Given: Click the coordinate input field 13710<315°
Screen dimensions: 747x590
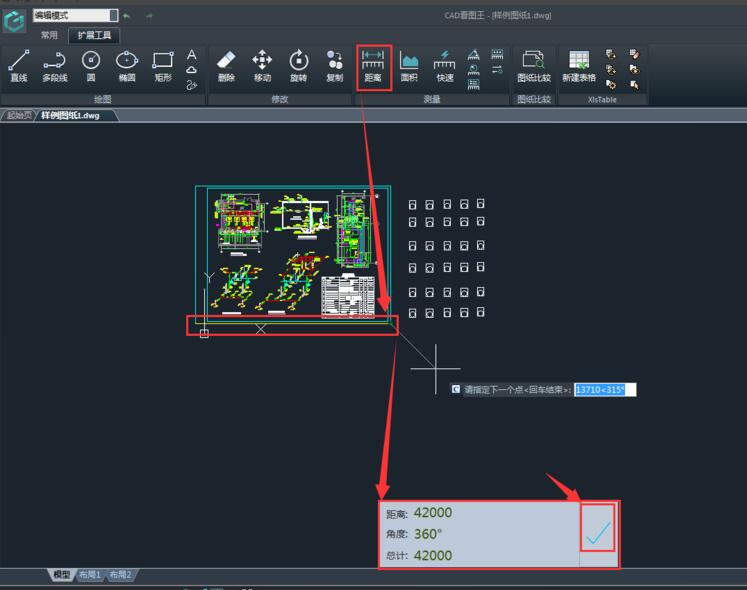Looking at the screenshot, I should pos(604,390).
